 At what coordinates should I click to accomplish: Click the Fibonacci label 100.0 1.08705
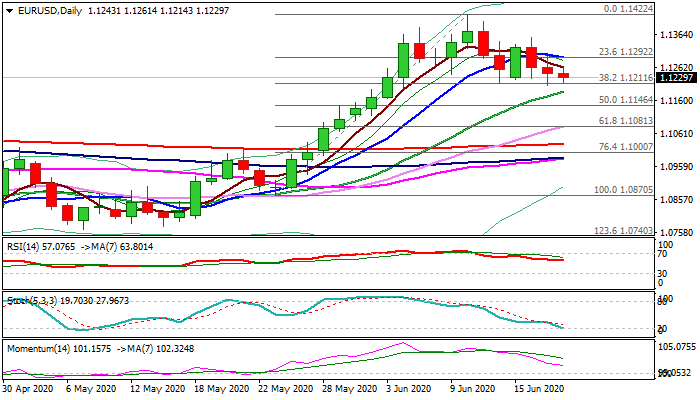(x=623, y=190)
